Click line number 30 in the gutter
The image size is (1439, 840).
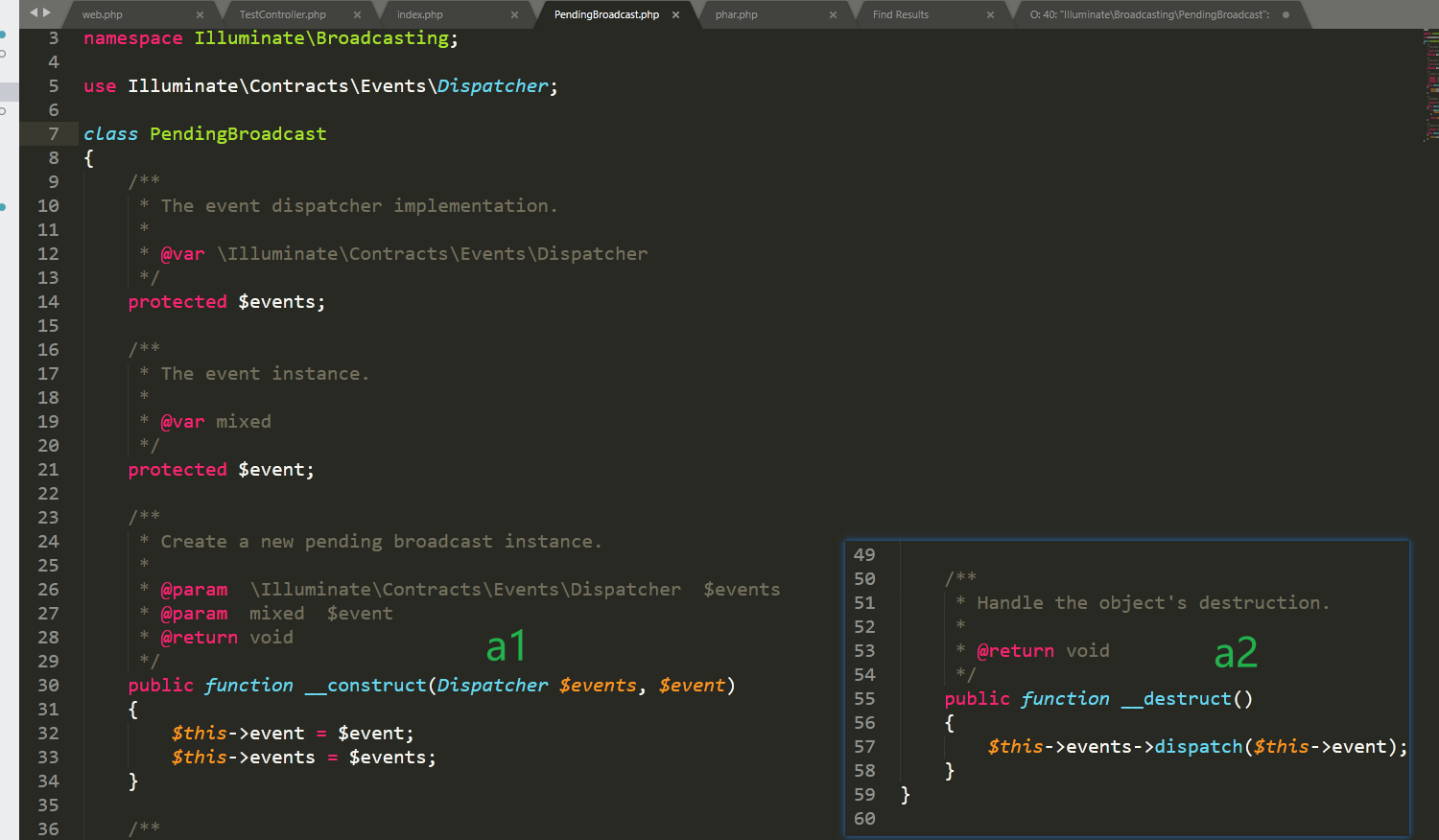pyautogui.click(x=48, y=686)
